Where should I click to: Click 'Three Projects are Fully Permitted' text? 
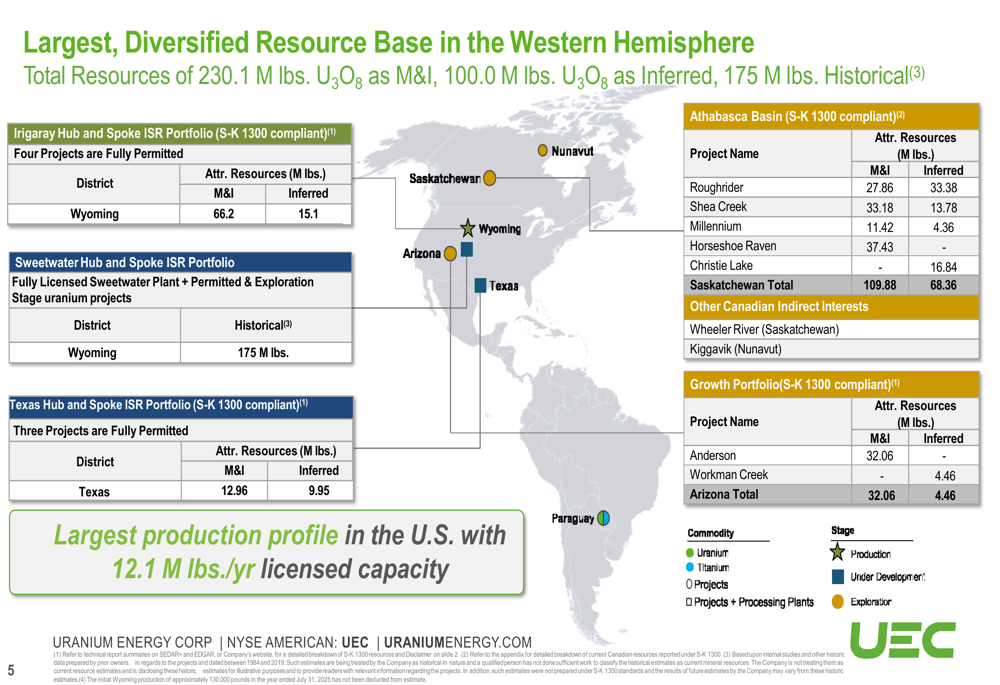point(101,431)
